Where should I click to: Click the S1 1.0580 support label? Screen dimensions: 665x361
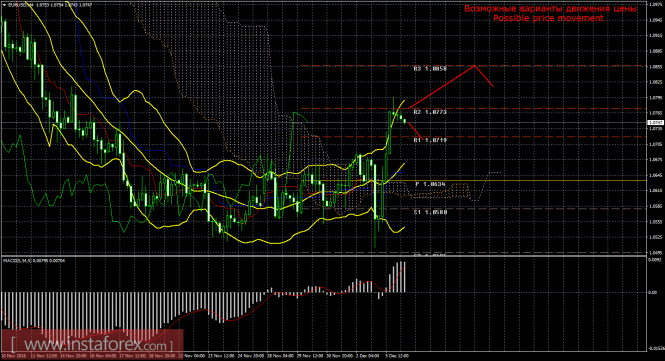click(430, 212)
